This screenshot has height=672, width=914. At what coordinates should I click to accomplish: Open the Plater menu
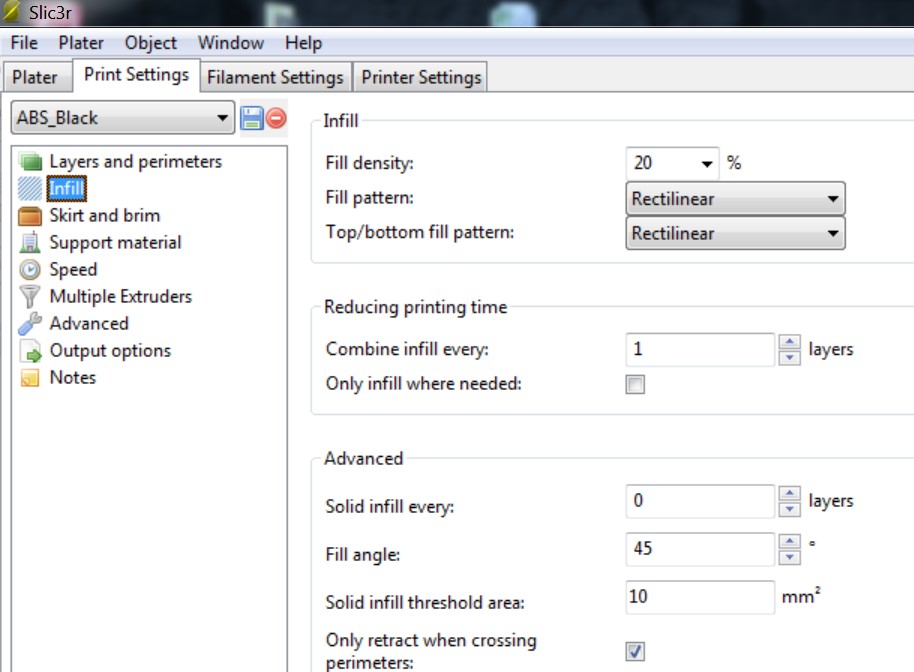pyautogui.click(x=81, y=43)
